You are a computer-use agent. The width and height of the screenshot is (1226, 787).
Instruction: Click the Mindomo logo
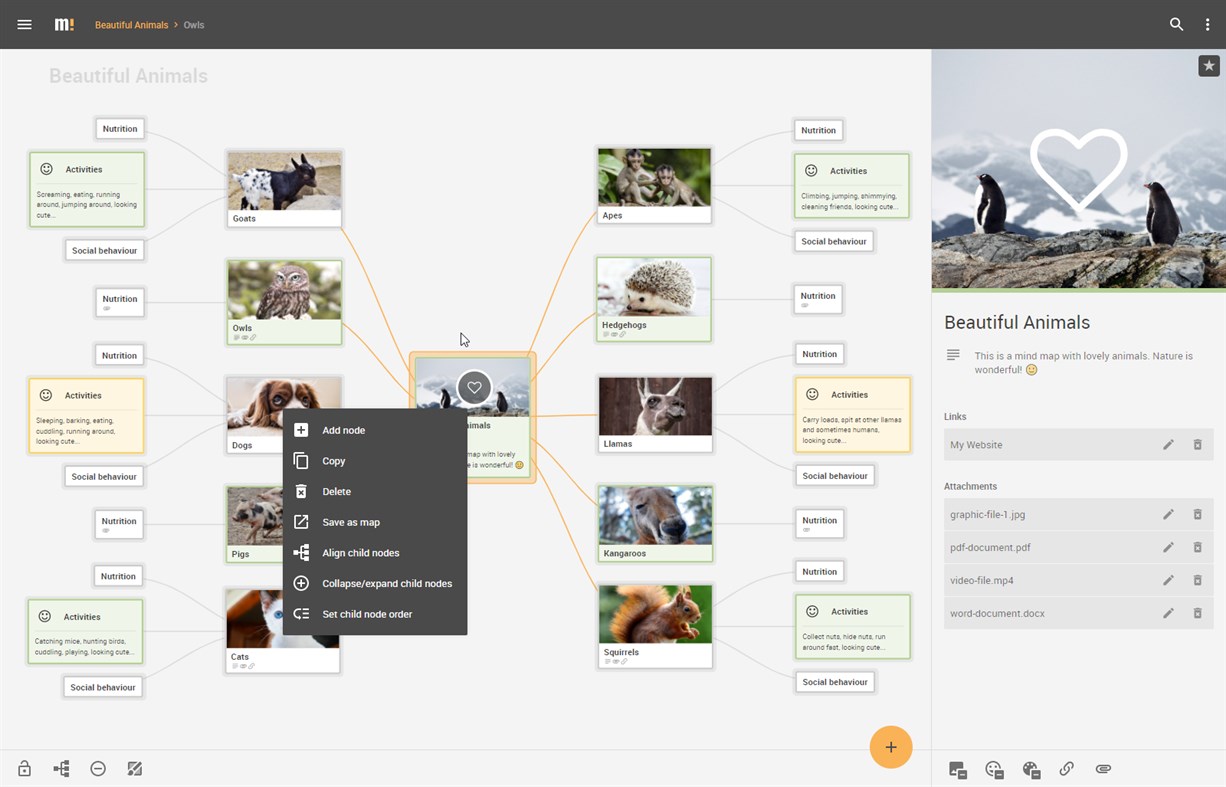click(x=64, y=24)
